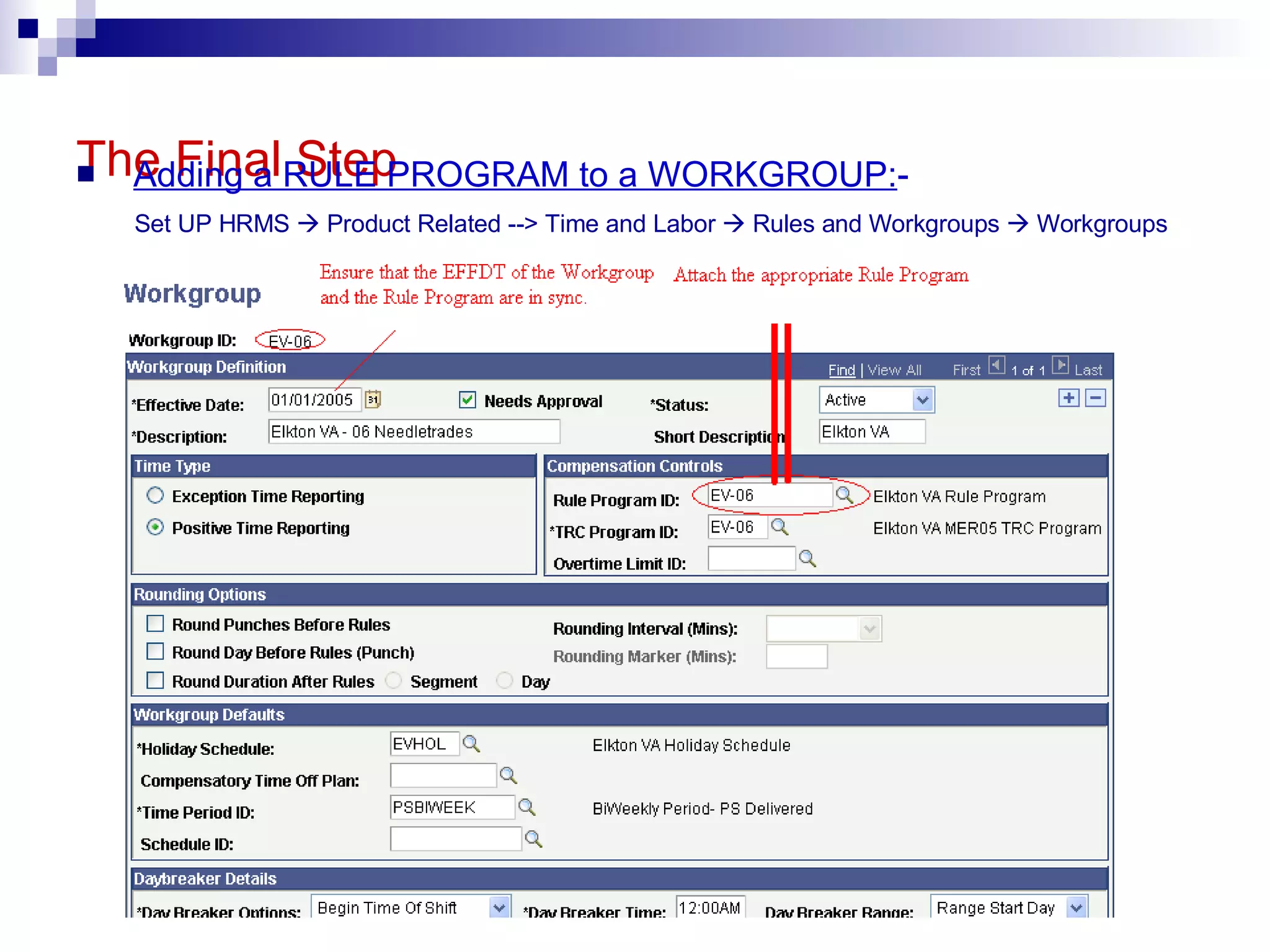Screen dimensions: 1270x952
Task: Enable Round Punches Before Rules checkbox
Action: pyautogui.click(x=155, y=624)
